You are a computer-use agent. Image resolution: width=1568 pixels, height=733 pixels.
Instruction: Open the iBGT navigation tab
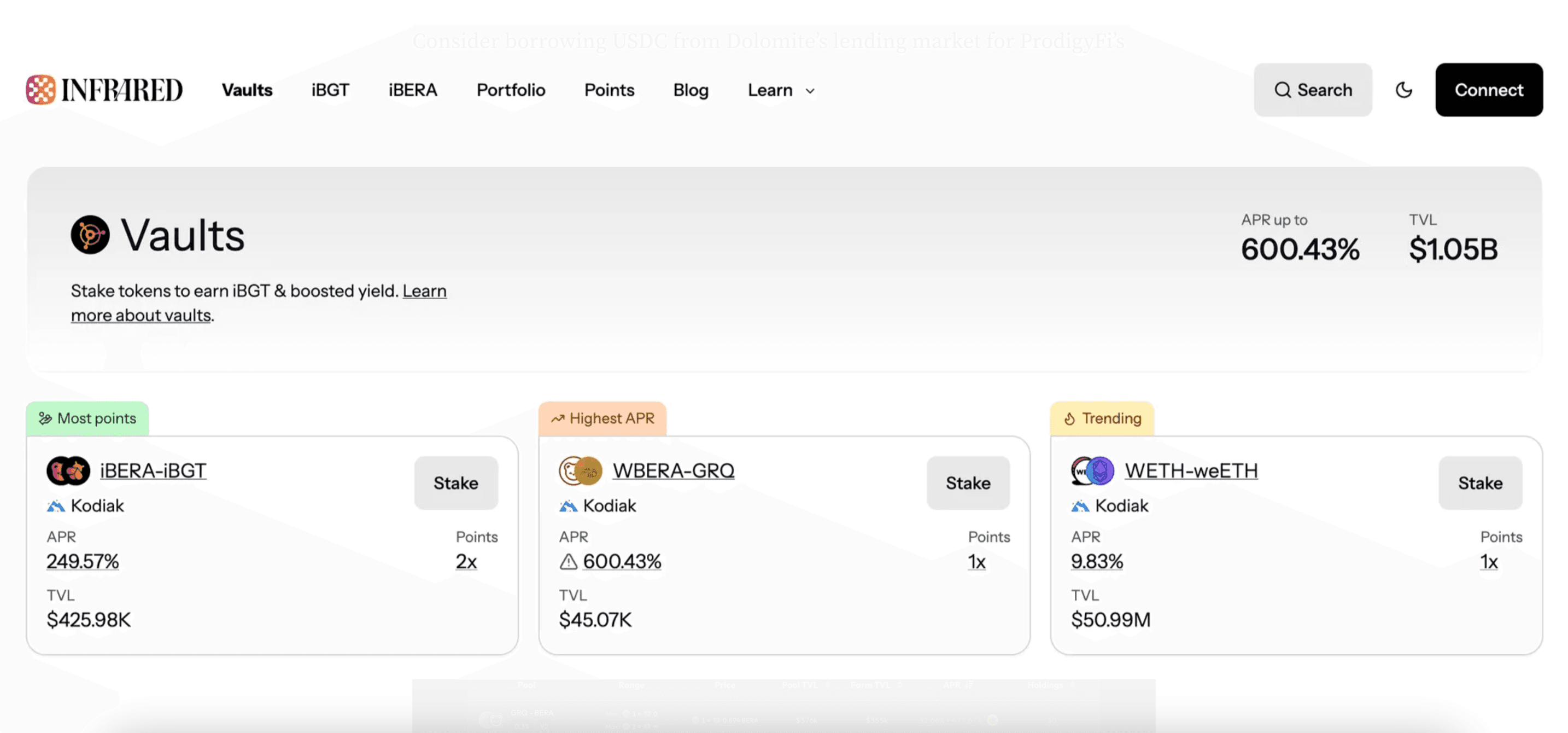coord(331,90)
